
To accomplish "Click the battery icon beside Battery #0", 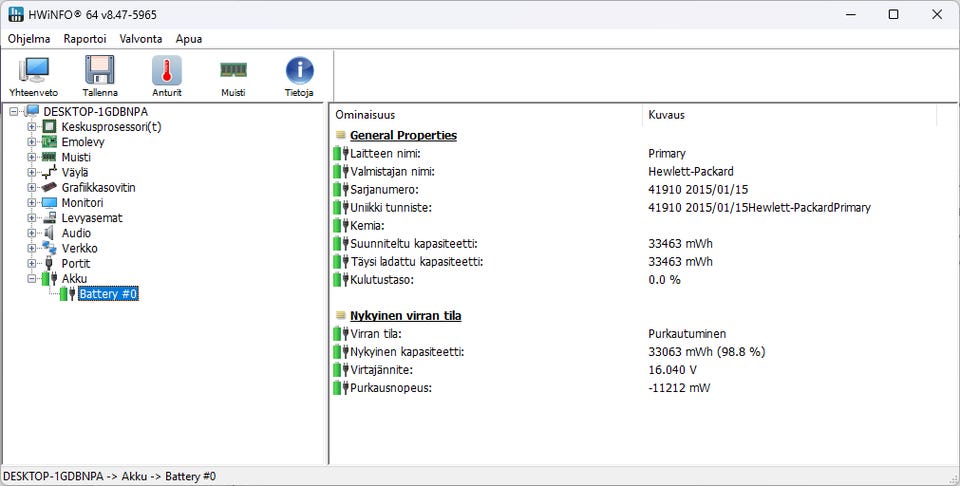I will coord(67,294).
